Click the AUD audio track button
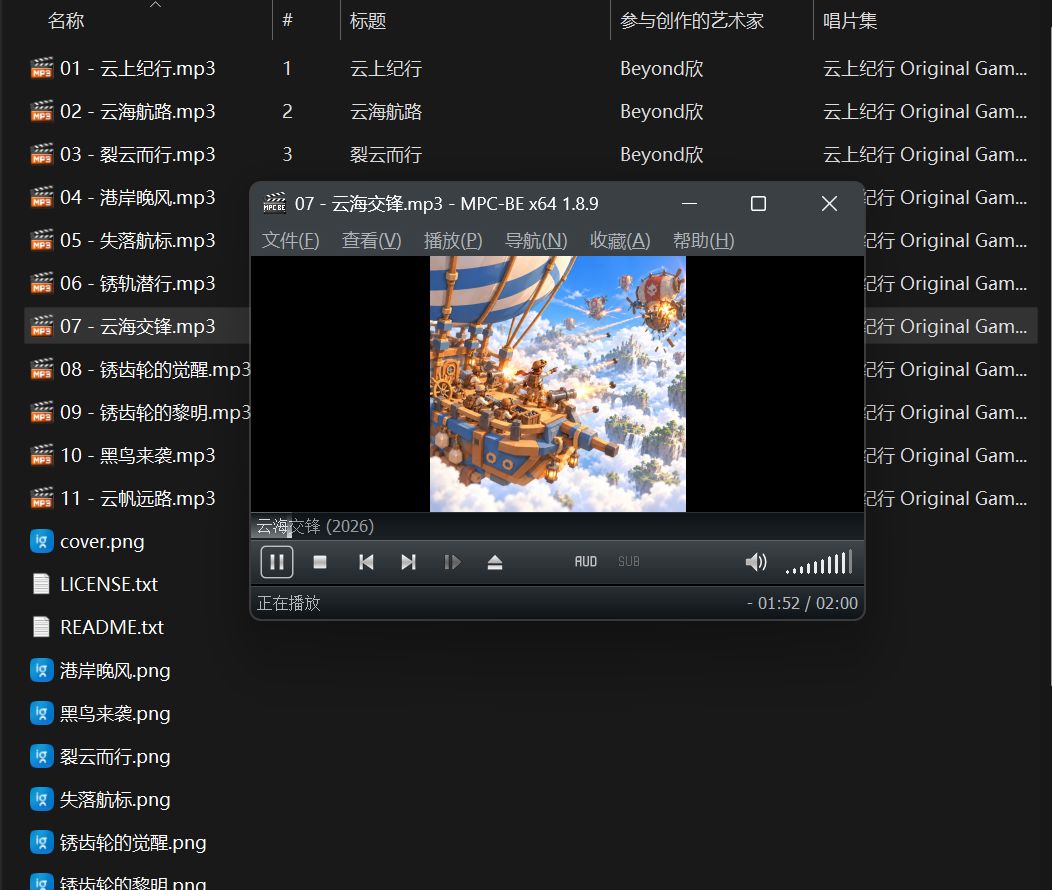 pyautogui.click(x=586, y=561)
